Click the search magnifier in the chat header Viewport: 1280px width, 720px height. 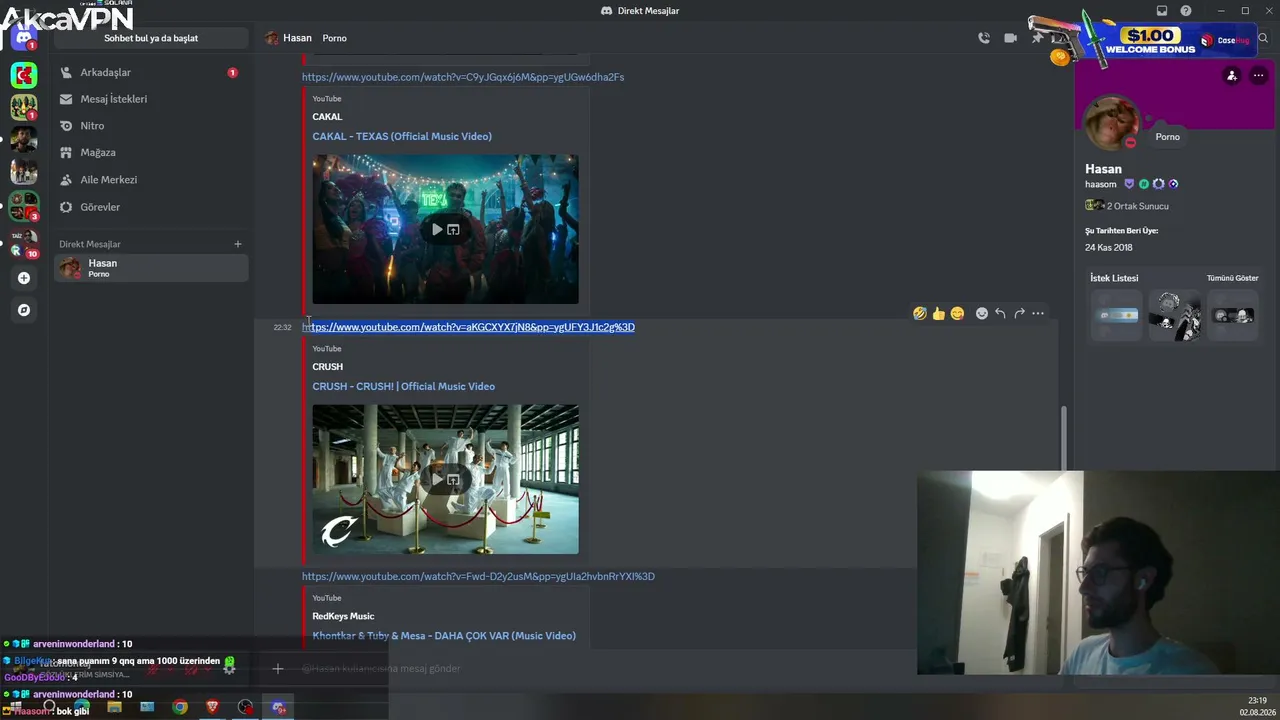click(1263, 38)
